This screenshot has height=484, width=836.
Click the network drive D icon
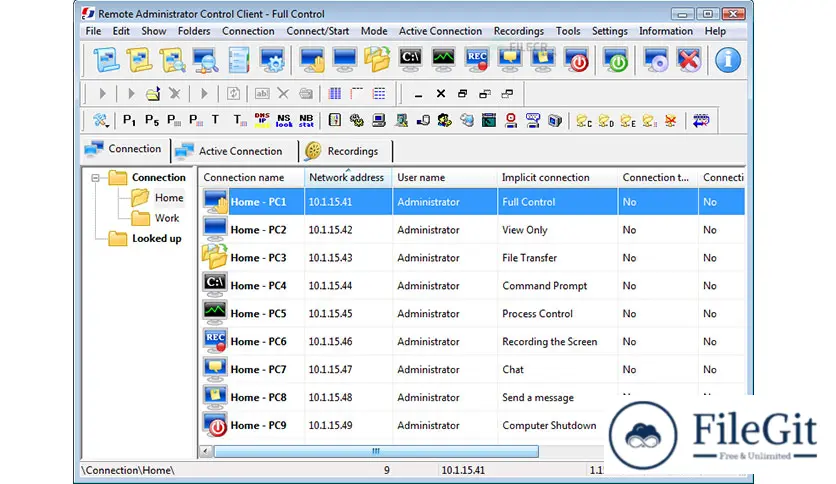click(606, 121)
